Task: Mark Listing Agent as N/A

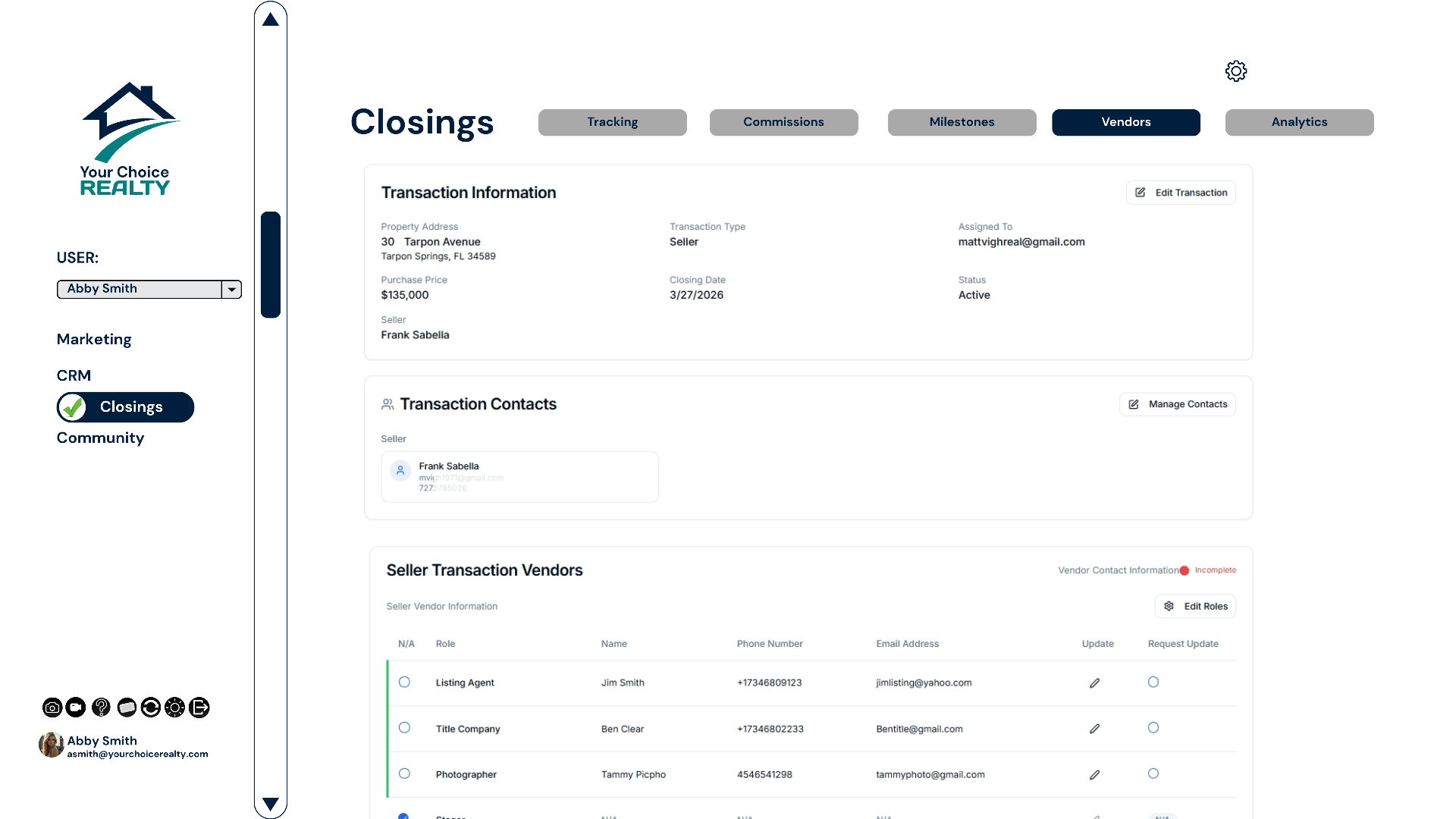Action: 404,682
